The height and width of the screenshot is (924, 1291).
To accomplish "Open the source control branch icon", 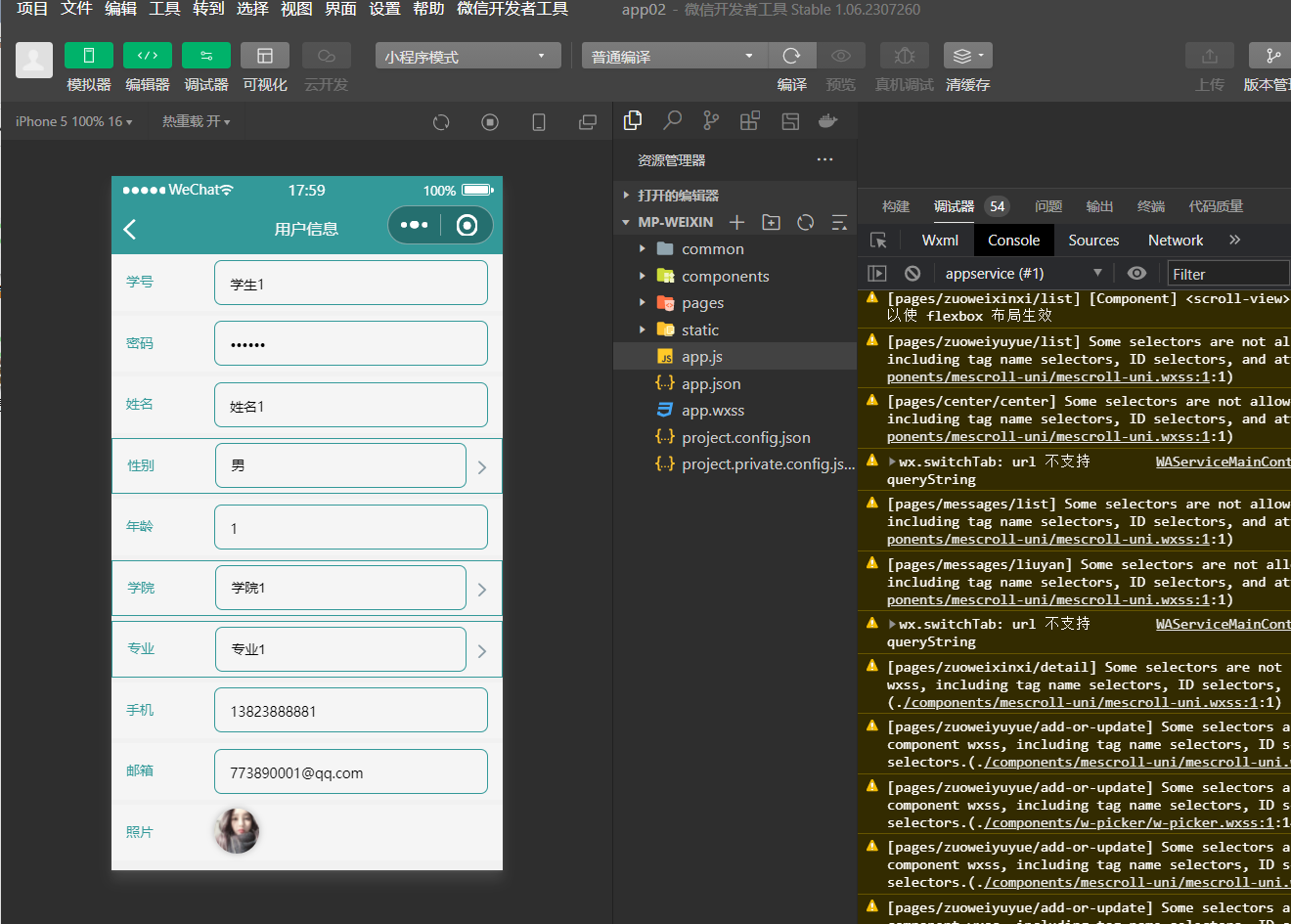I will point(711,121).
